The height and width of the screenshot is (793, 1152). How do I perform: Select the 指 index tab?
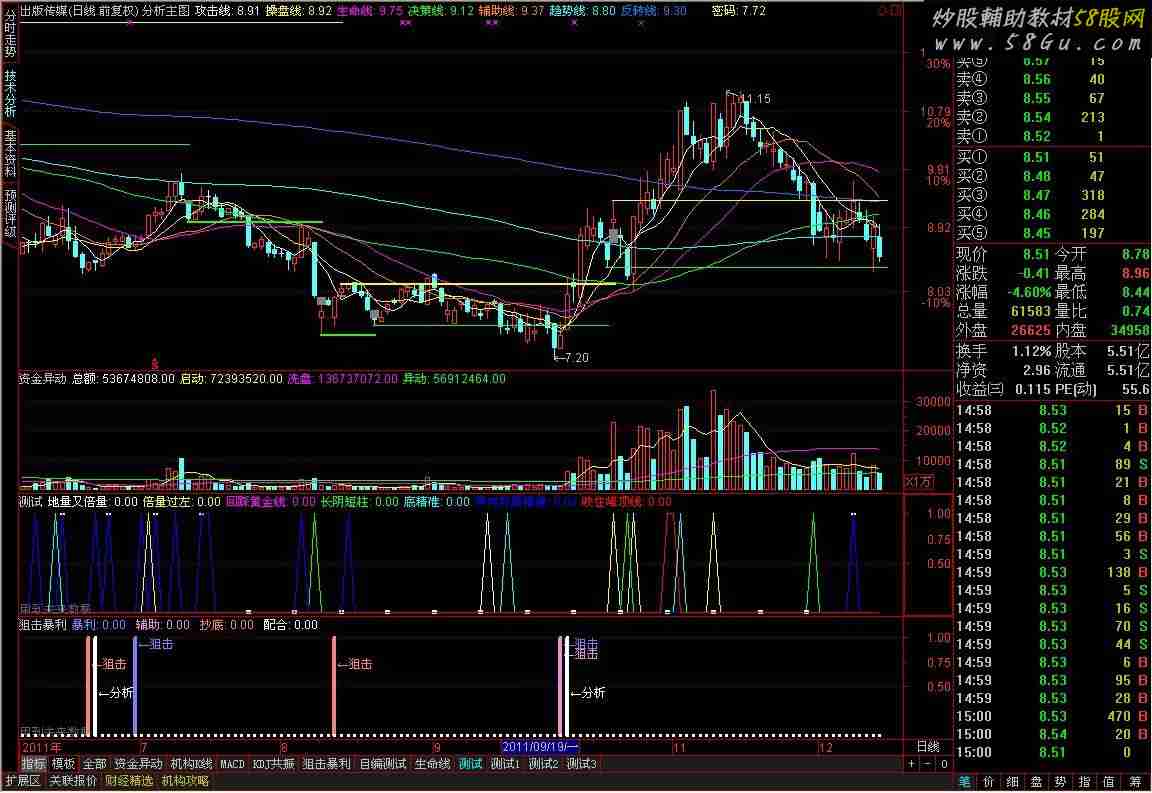(x=1085, y=781)
